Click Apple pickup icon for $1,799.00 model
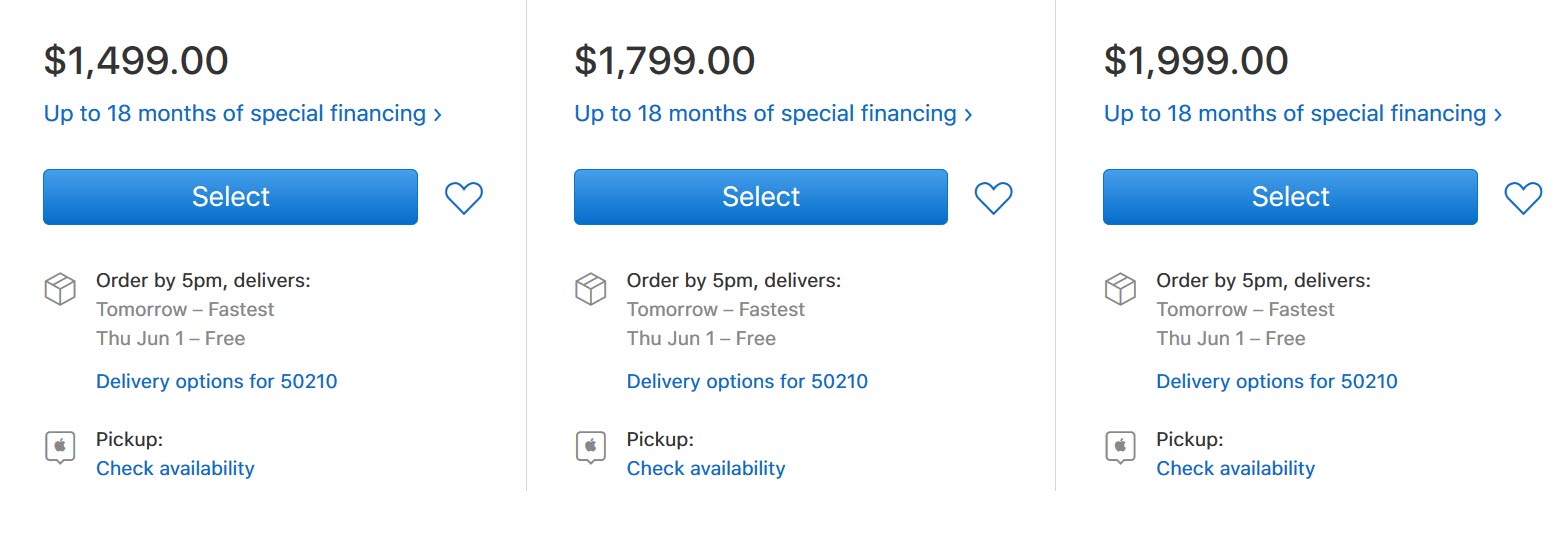 click(591, 447)
